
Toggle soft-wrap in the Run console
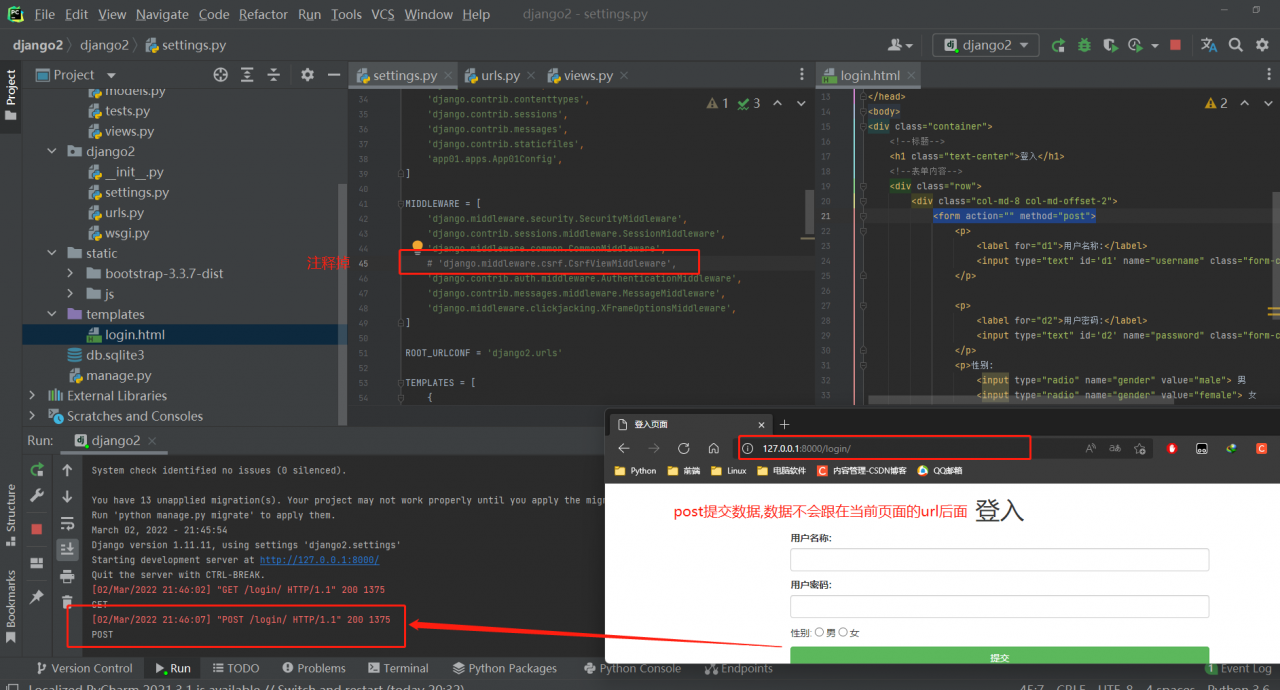coord(67,522)
